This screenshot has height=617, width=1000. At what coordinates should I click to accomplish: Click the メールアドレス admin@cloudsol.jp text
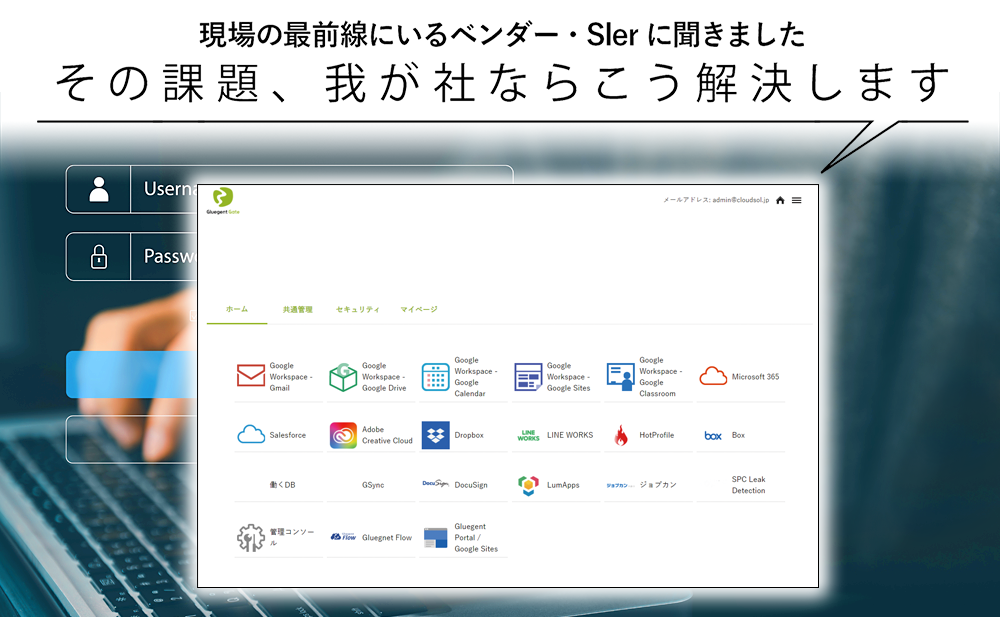pyautogui.click(x=716, y=200)
